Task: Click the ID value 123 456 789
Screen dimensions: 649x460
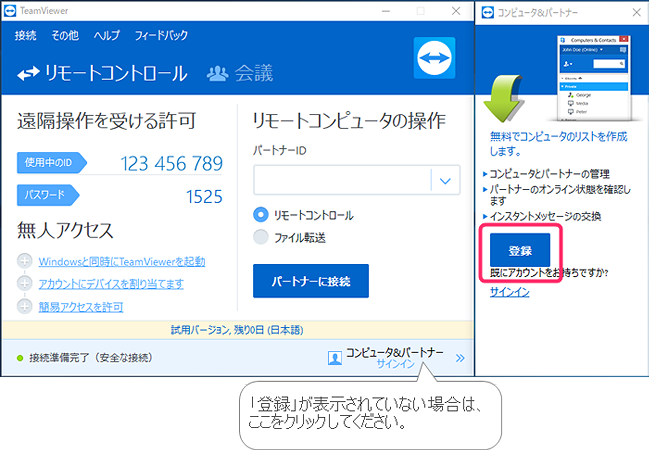Action: point(171,164)
